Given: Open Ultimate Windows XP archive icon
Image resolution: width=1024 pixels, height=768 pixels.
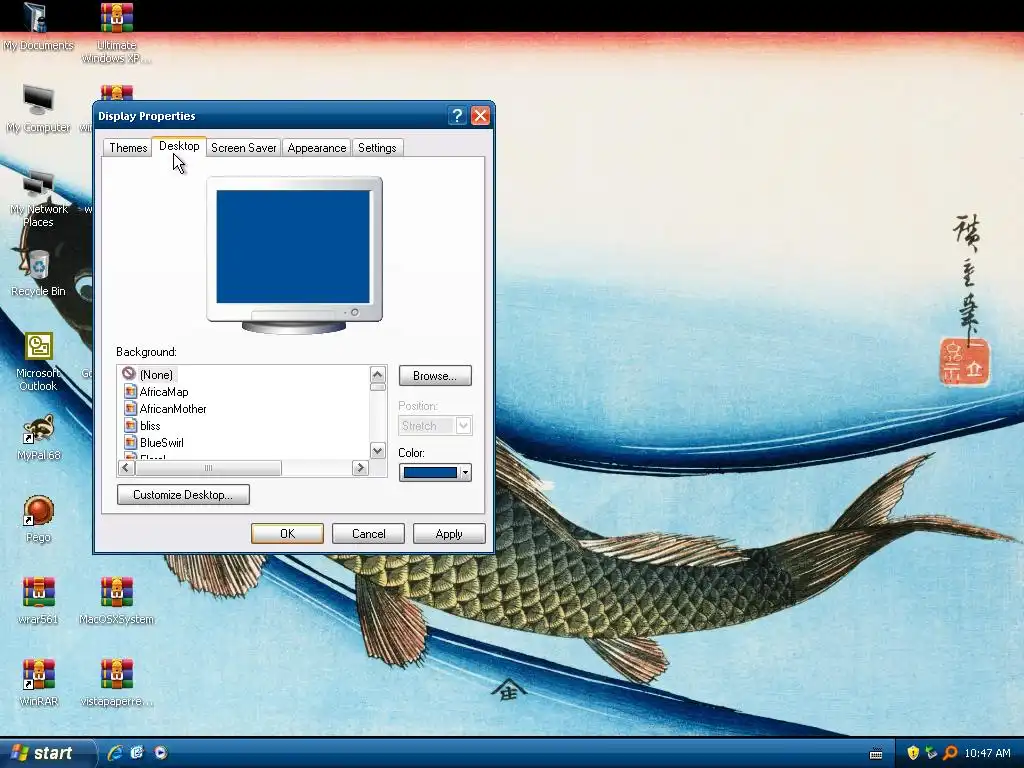Looking at the screenshot, I should click(116, 33).
